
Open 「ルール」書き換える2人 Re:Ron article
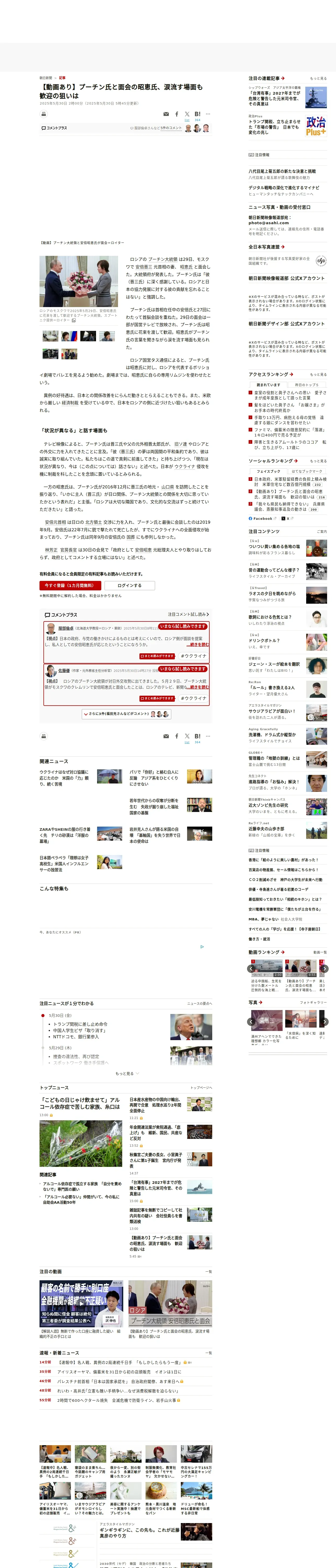coord(271,688)
